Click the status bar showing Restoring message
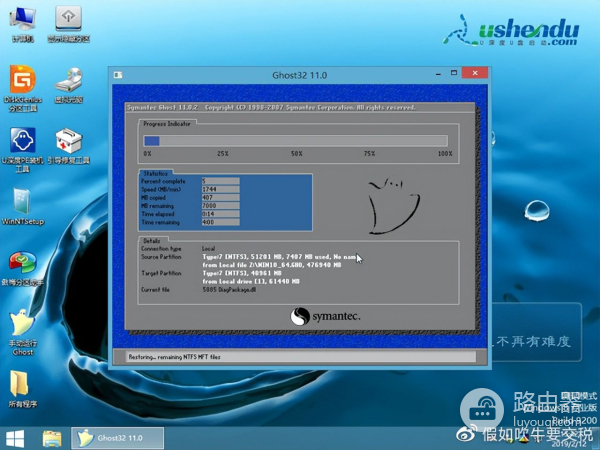Screen dimensions: 600x450 click(300, 357)
